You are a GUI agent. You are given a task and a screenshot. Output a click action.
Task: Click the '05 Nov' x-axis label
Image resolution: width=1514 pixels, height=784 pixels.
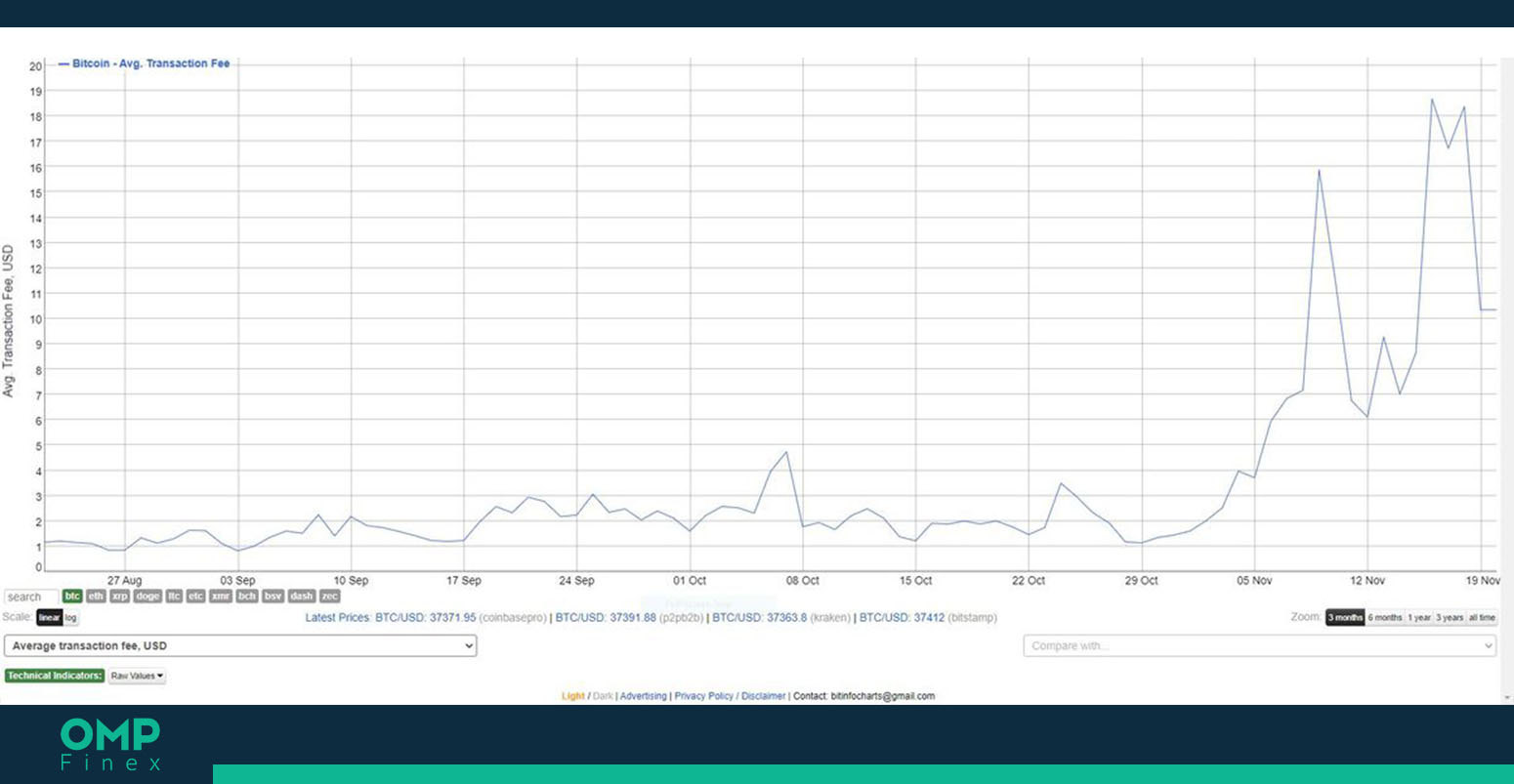pyautogui.click(x=1254, y=580)
